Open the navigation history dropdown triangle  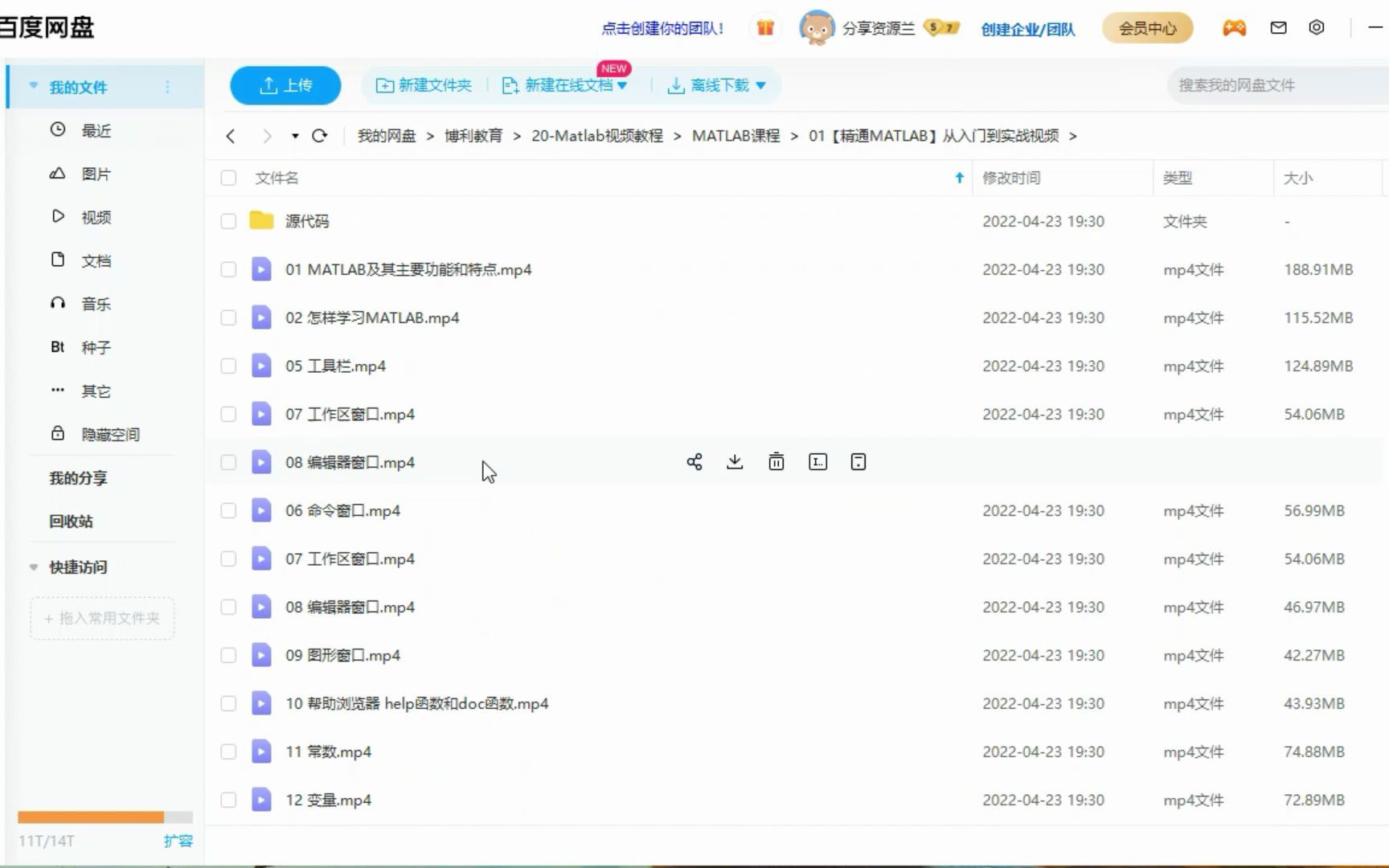coord(295,137)
